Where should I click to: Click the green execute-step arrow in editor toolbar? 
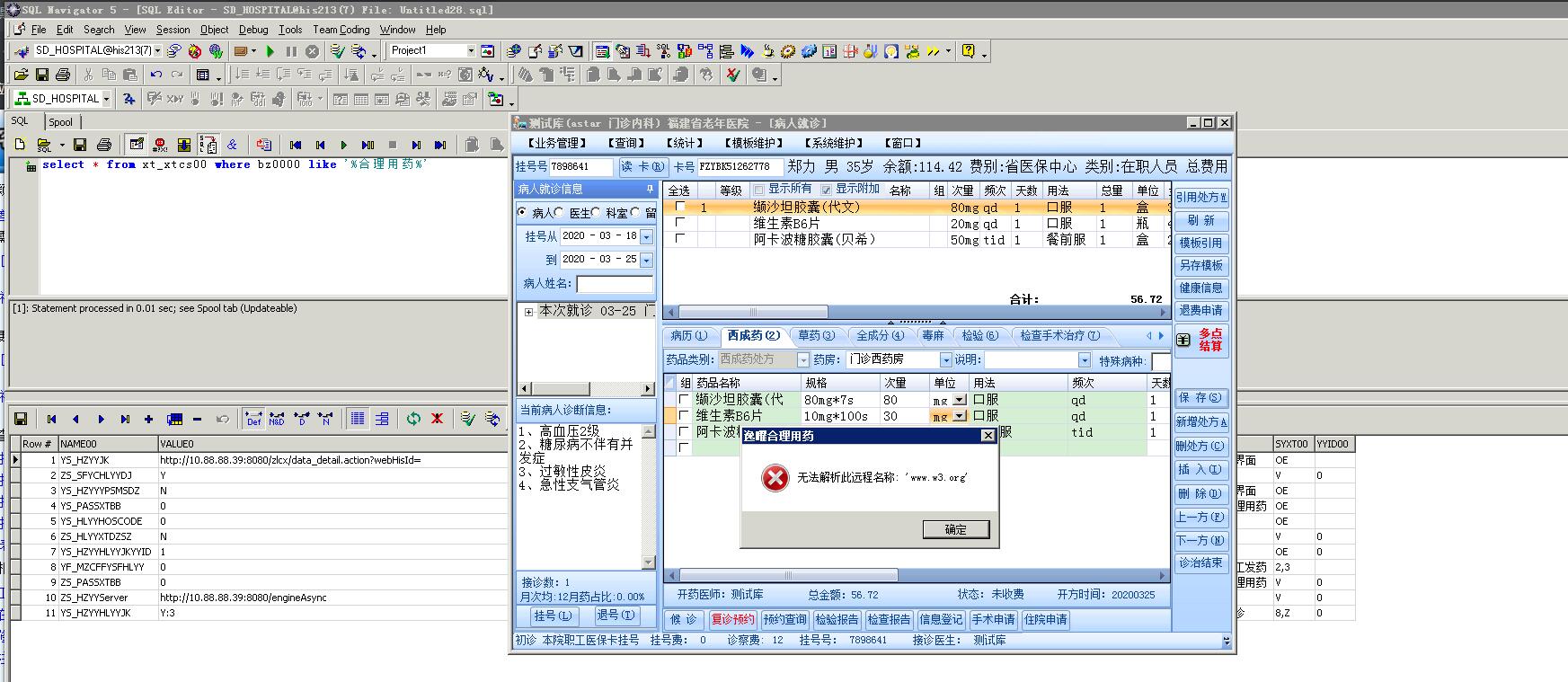point(343,144)
